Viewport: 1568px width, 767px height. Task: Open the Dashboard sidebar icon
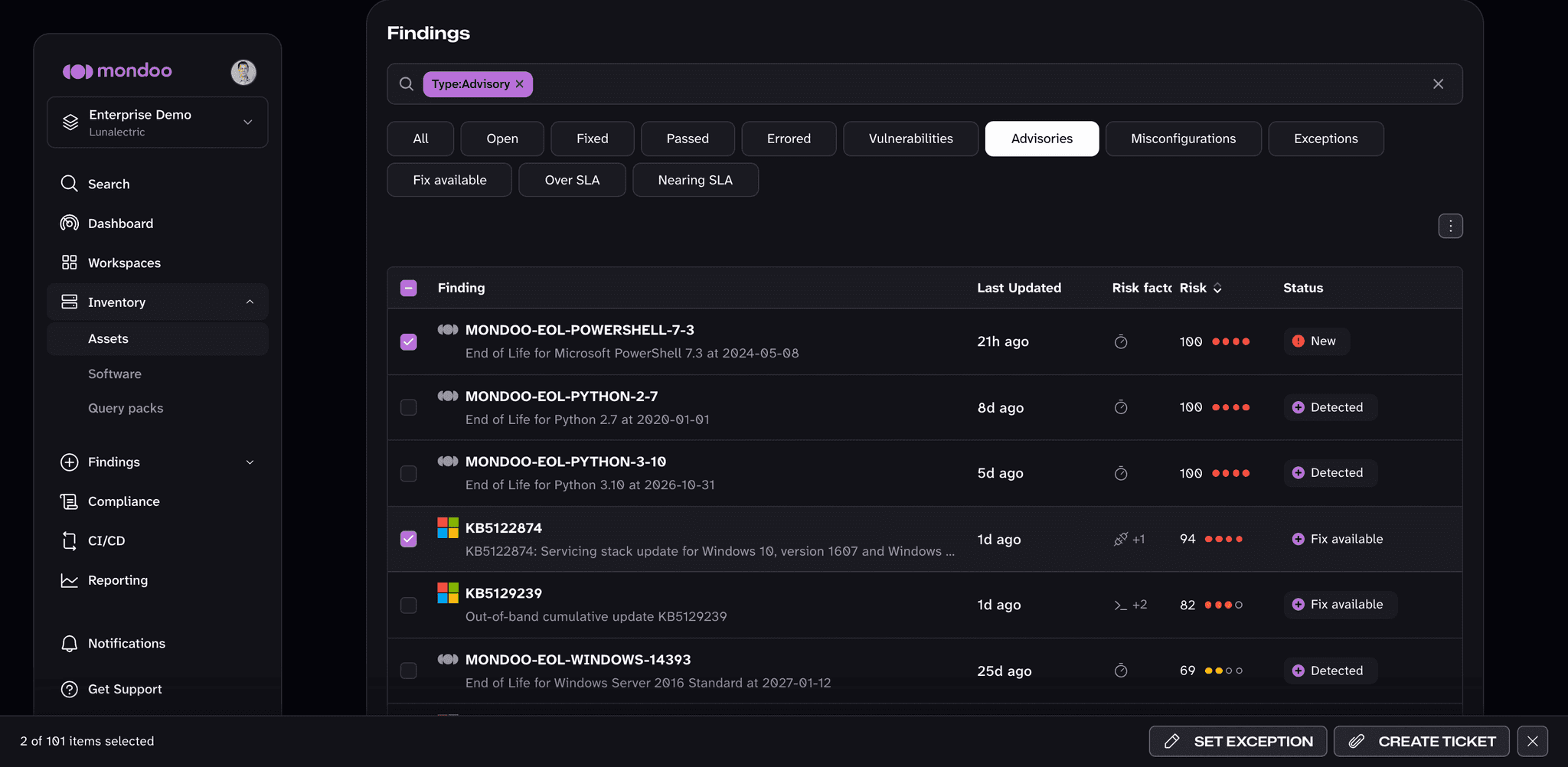click(69, 223)
